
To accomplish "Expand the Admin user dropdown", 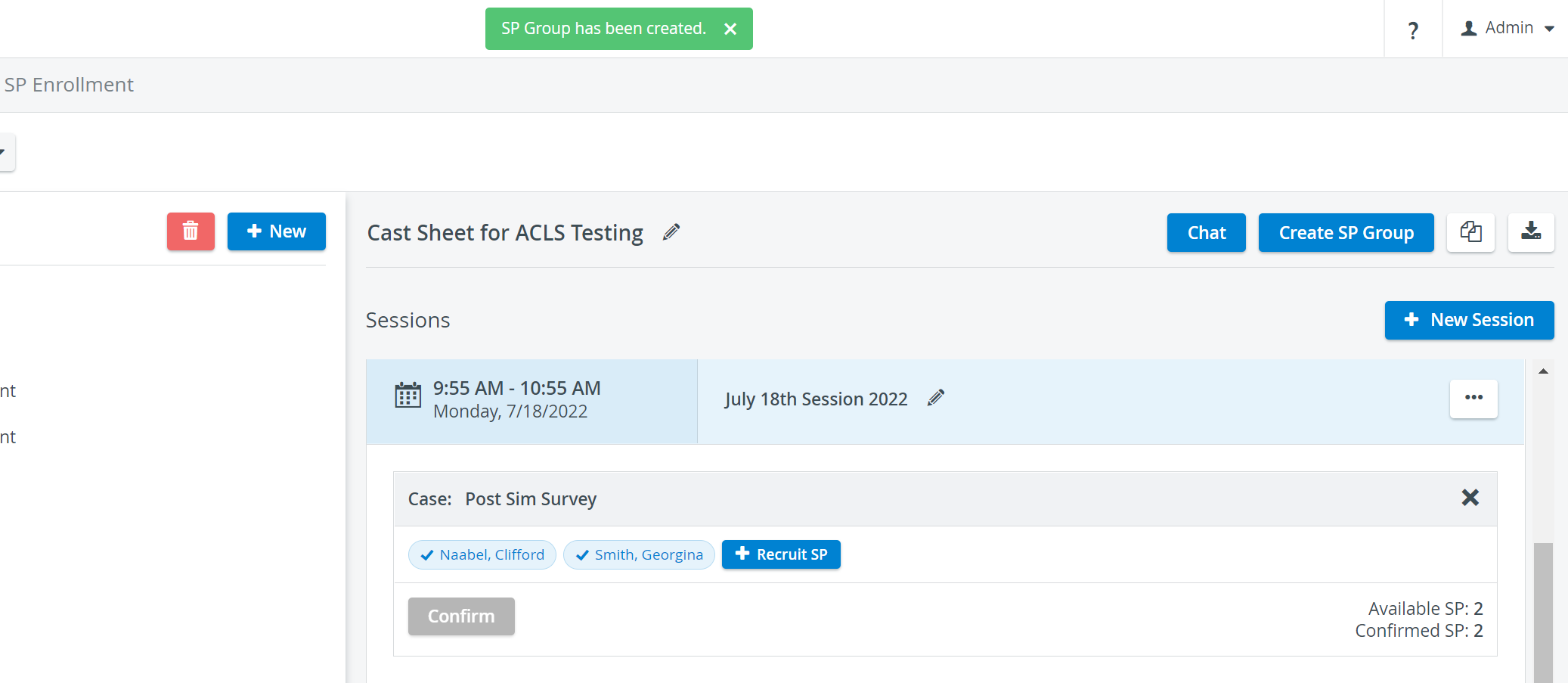I will 1507,29.
